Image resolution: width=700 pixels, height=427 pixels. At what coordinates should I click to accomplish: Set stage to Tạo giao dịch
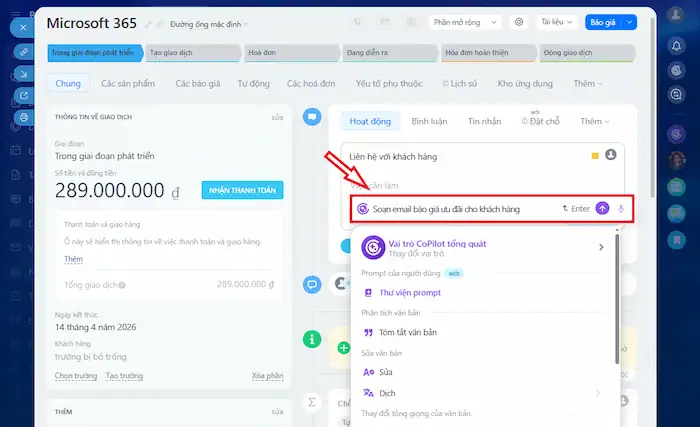click(x=192, y=53)
